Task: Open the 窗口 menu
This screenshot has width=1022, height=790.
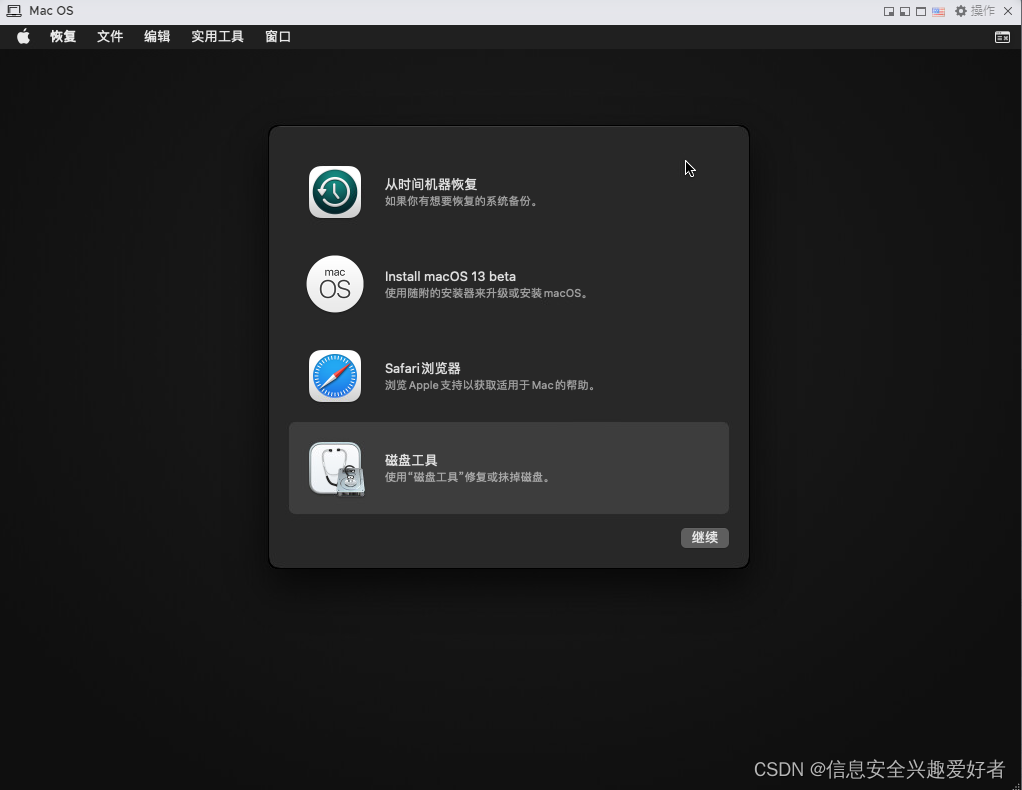Action: click(x=278, y=37)
